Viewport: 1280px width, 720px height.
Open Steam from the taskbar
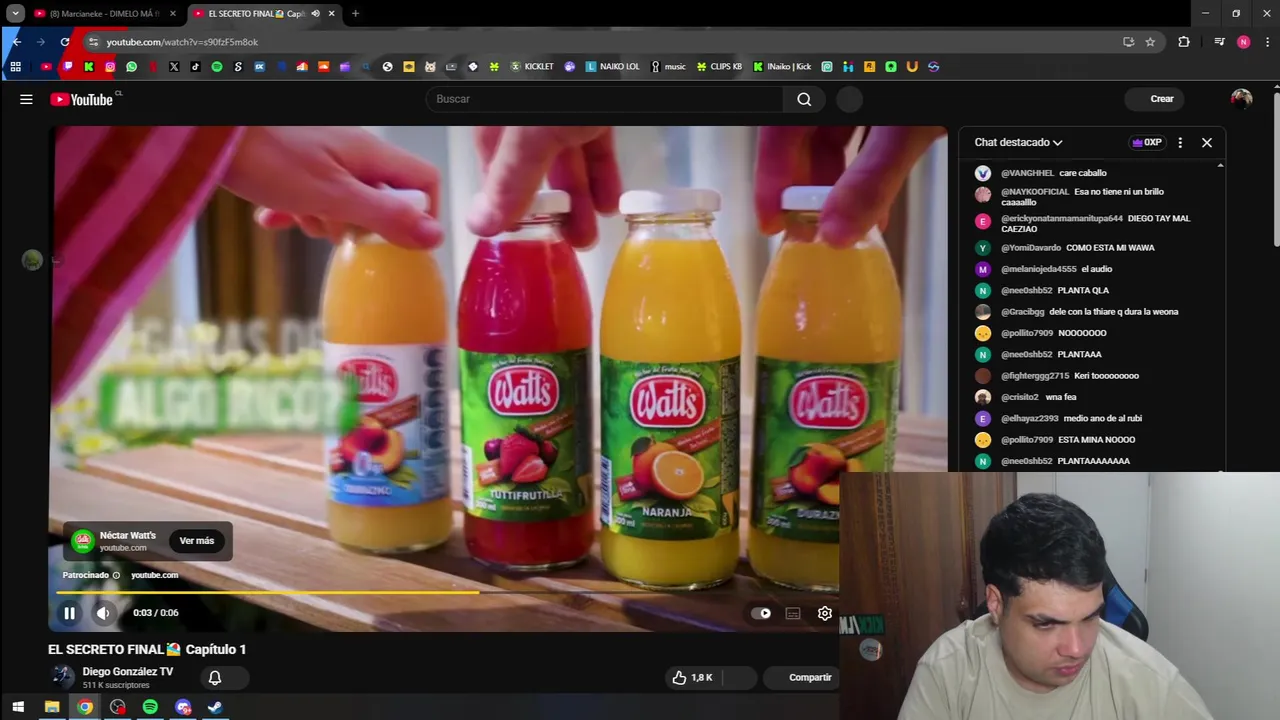click(215, 707)
